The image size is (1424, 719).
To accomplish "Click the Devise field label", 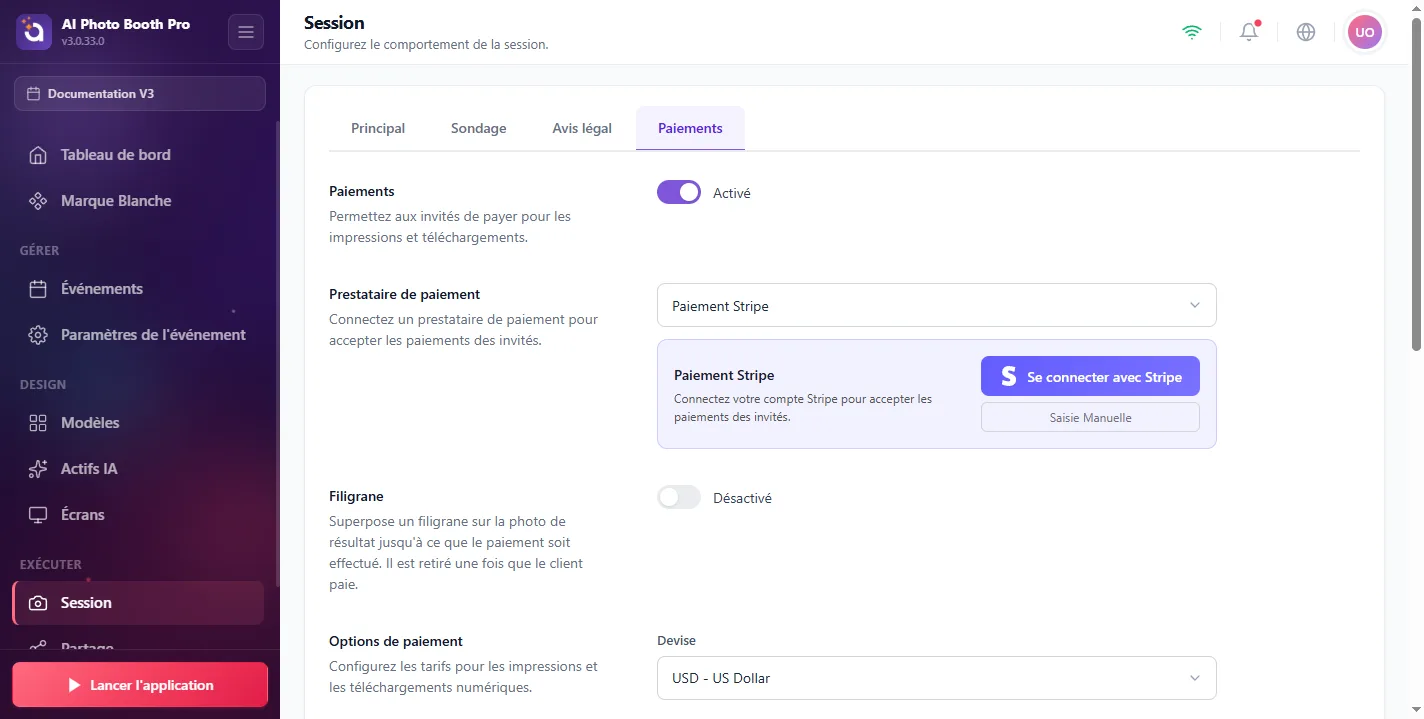I will [x=676, y=640].
